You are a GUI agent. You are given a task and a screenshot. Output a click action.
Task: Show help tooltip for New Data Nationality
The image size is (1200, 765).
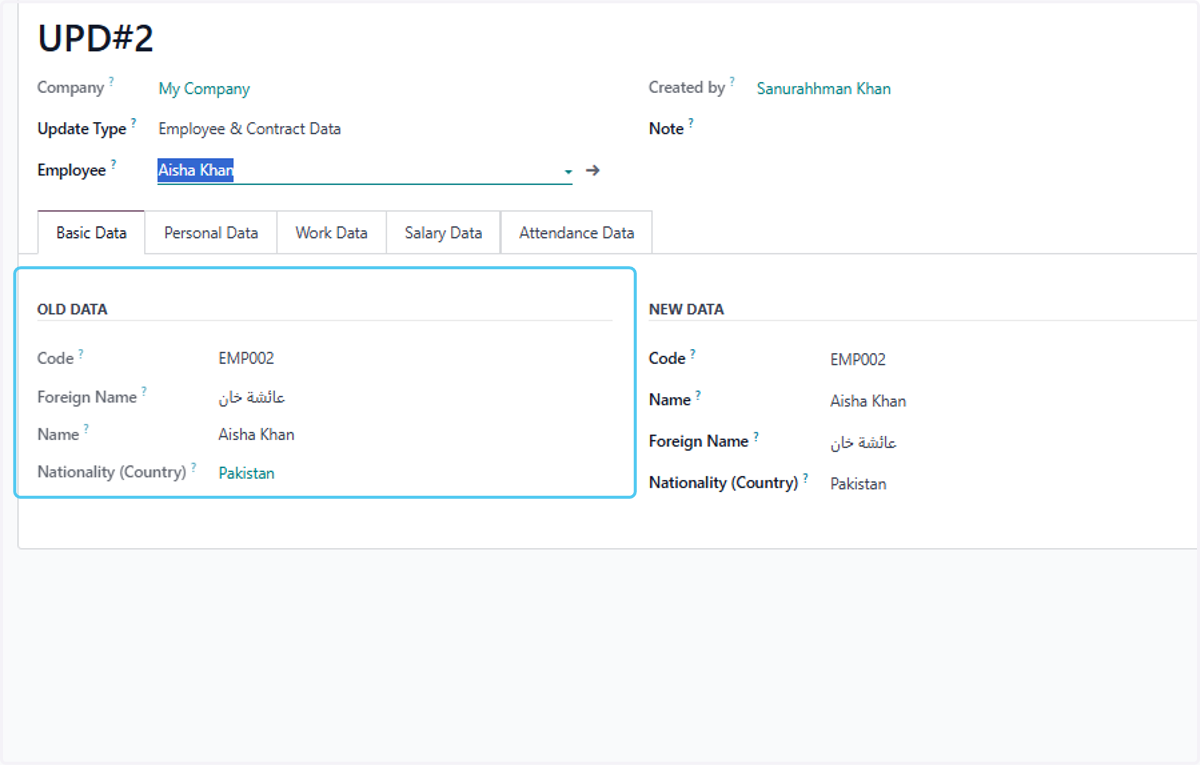click(x=805, y=477)
